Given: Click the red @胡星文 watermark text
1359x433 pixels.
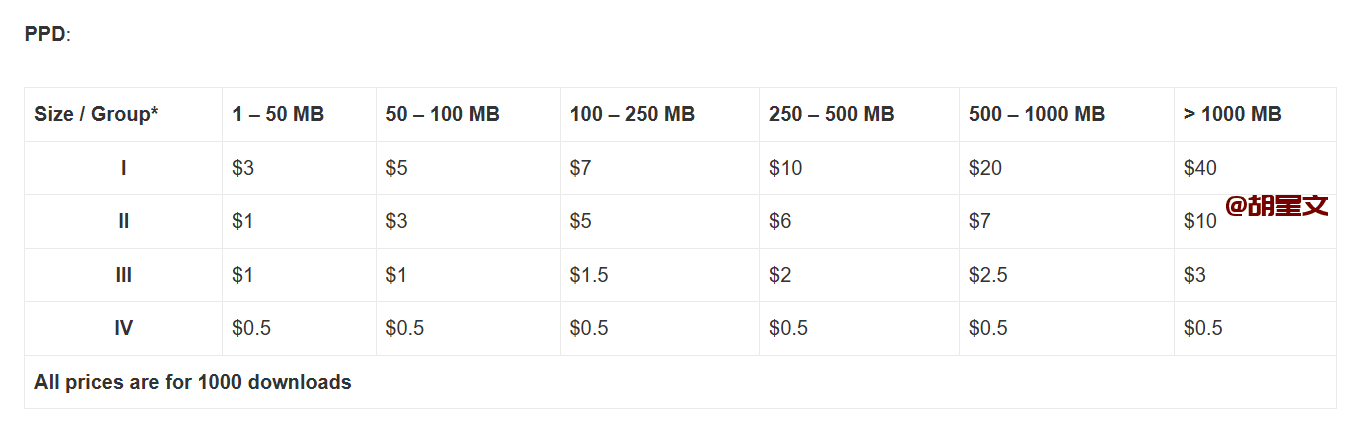Looking at the screenshot, I should (x=1277, y=206).
